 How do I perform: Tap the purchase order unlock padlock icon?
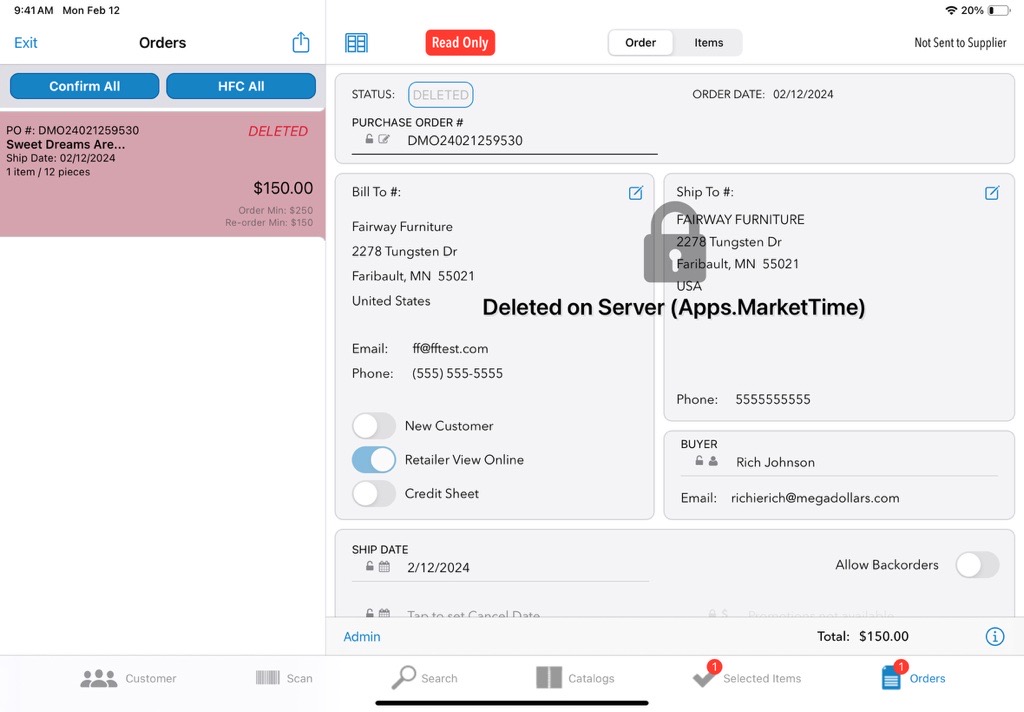click(x=369, y=139)
